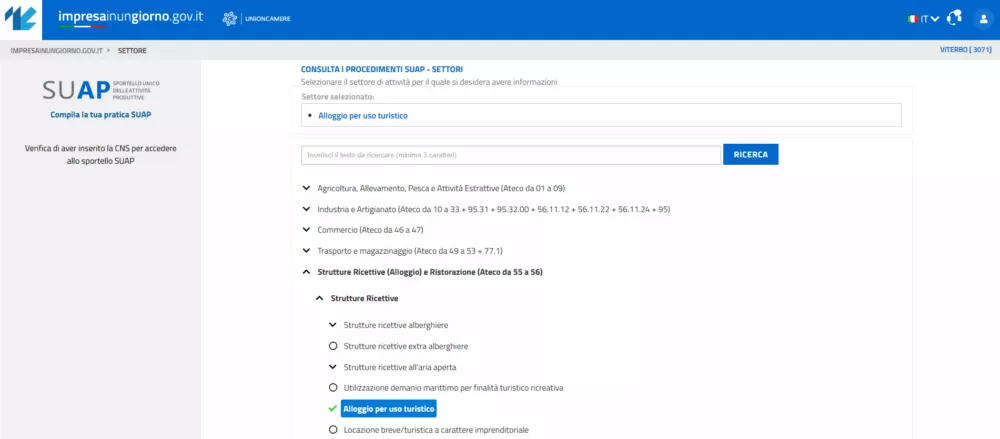Select Locazione breve/turistica a carattere imprenditoriale
The image size is (1000, 439).
pos(333,430)
